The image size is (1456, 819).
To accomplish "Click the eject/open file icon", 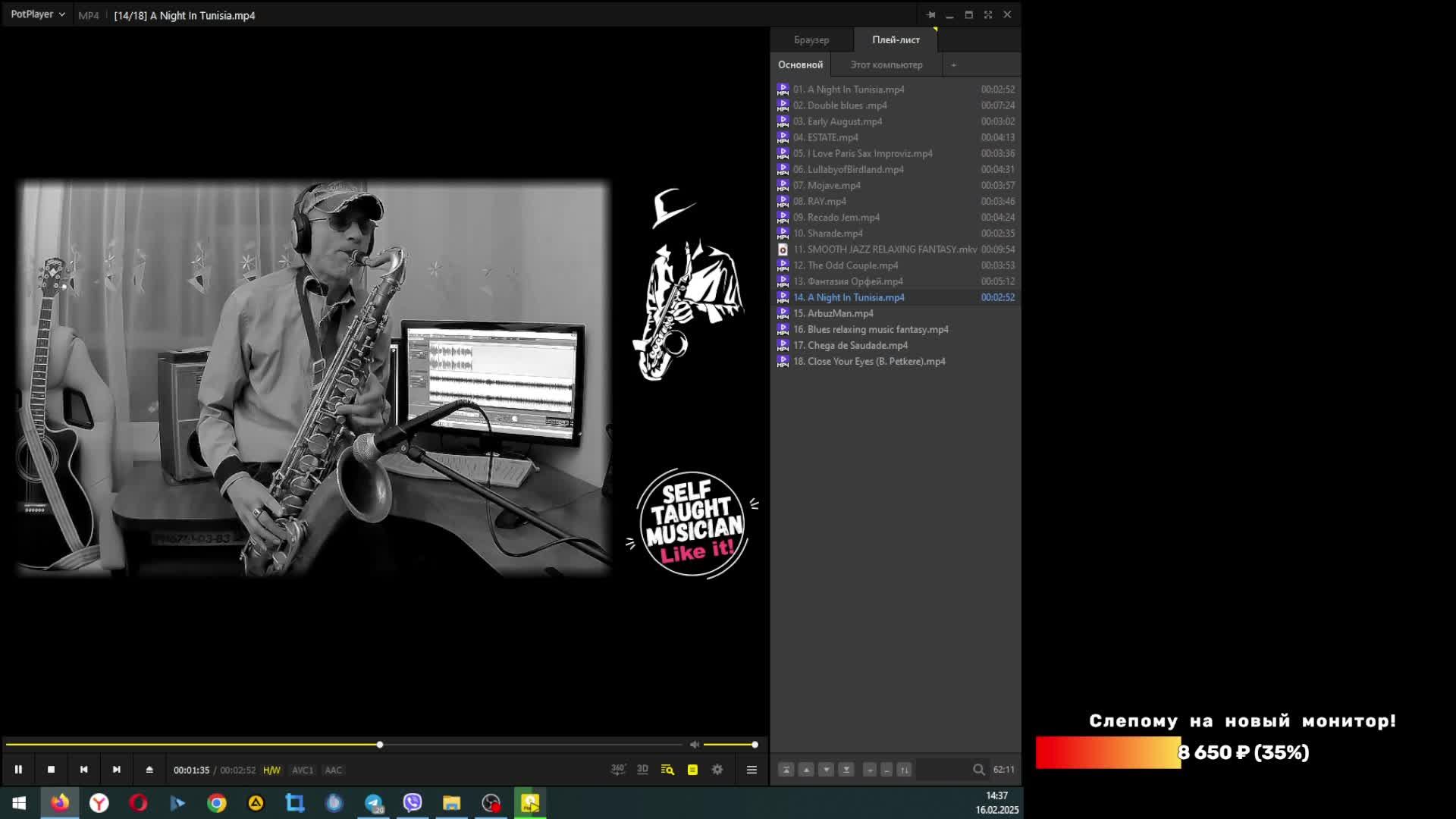I will [149, 770].
